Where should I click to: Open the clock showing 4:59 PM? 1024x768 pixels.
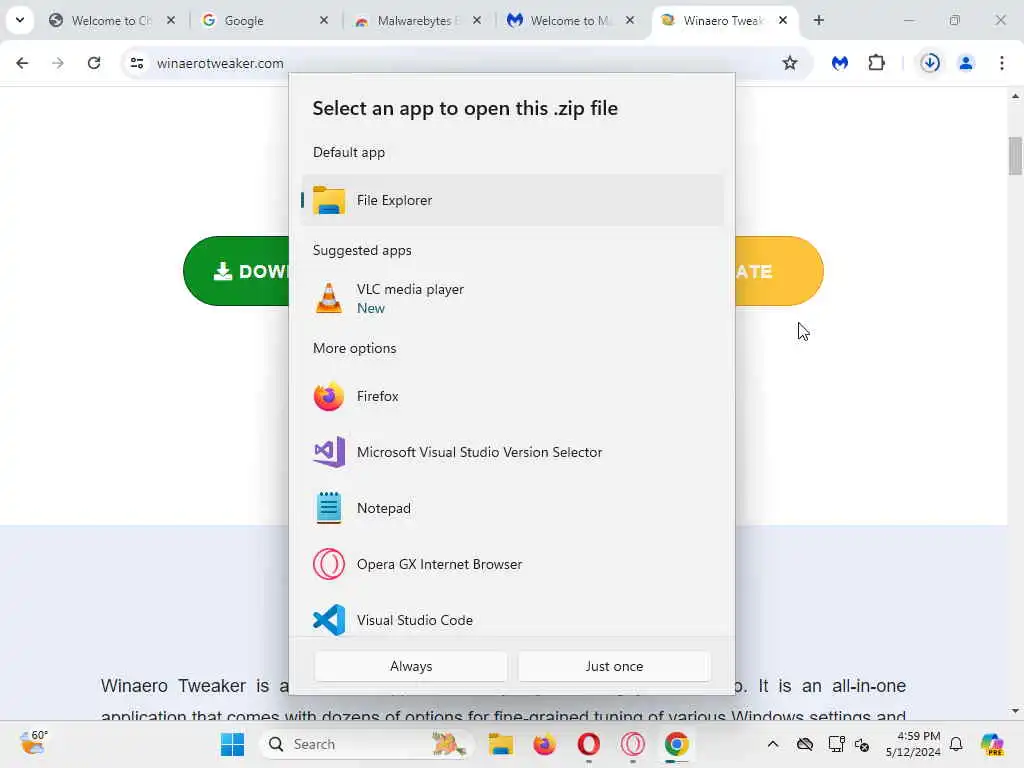pyautogui.click(x=913, y=744)
